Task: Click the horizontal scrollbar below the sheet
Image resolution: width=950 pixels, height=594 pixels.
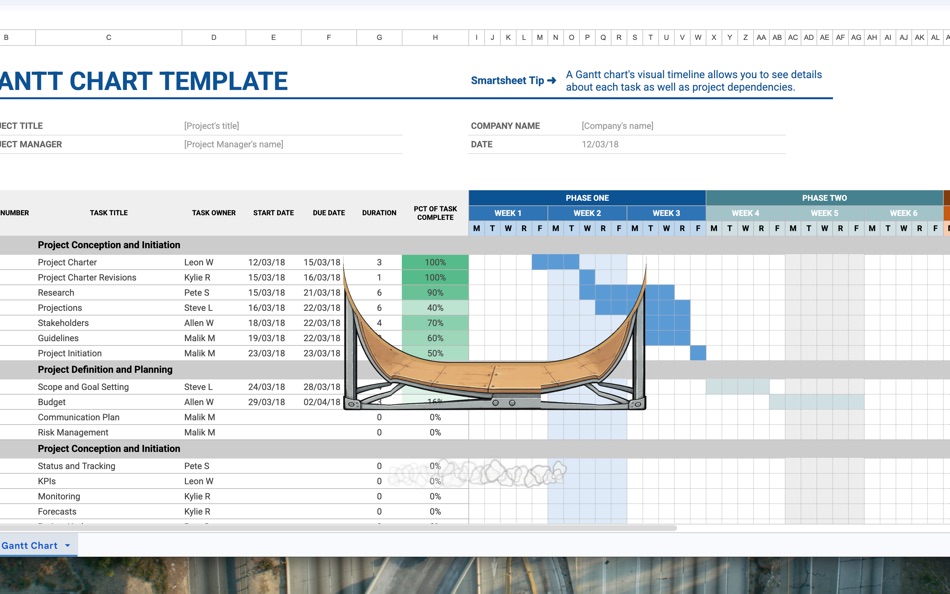Action: coord(338,528)
